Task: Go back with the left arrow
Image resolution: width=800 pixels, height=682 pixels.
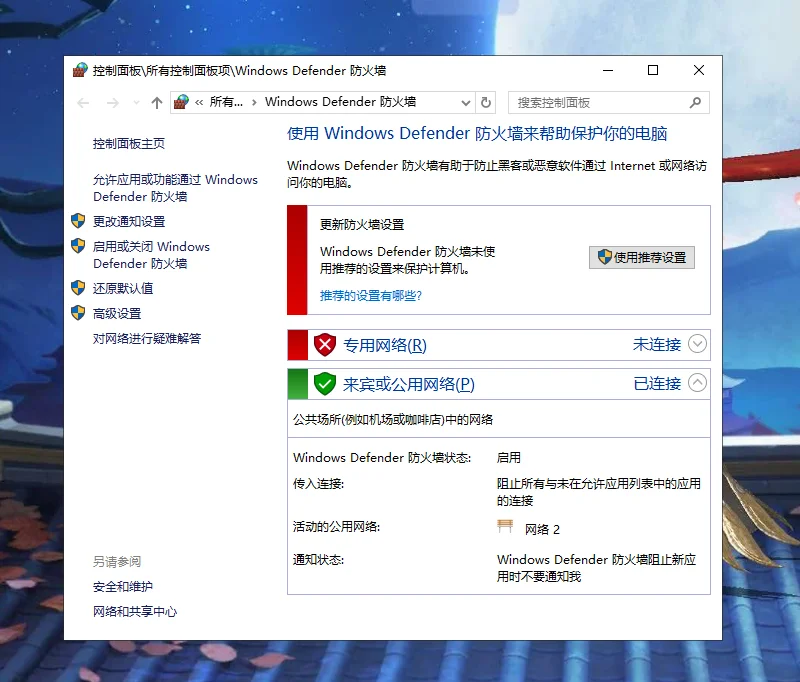Action: [83, 103]
